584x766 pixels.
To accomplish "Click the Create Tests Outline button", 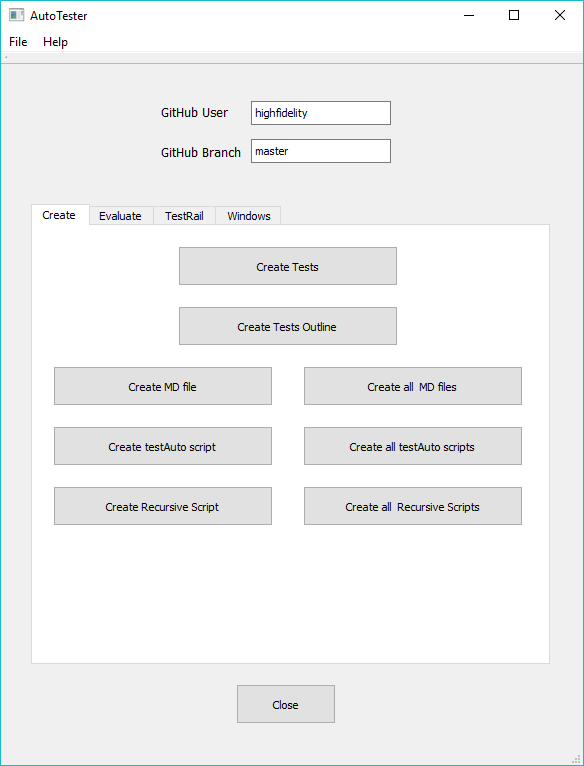I will [288, 326].
